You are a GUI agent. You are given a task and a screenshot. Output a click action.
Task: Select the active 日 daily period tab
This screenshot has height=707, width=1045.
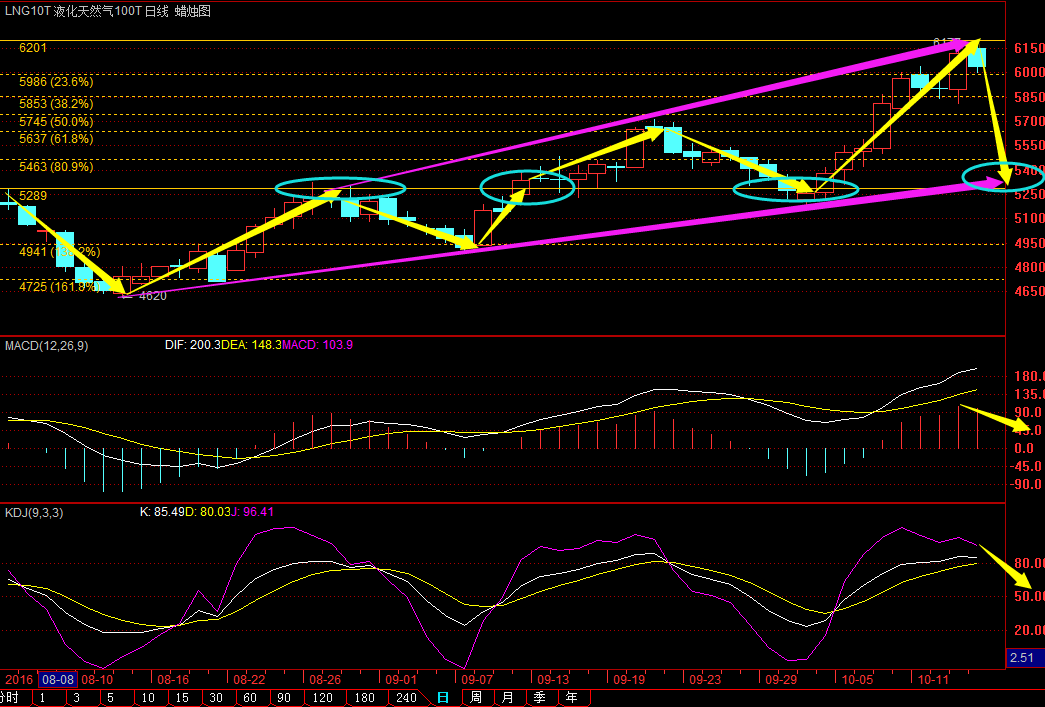pyautogui.click(x=443, y=697)
